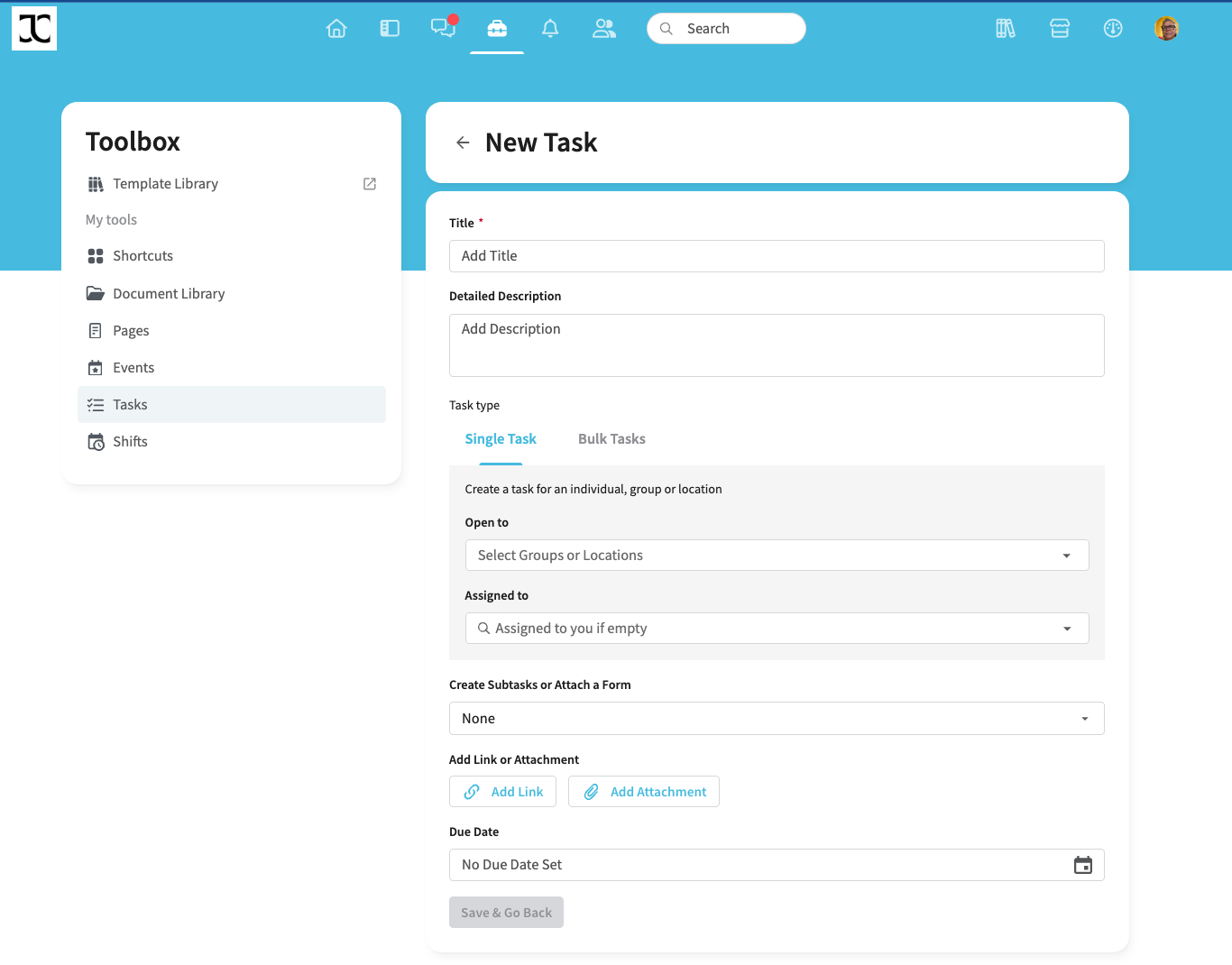The width and height of the screenshot is (1232, 965).
Task: Open the news feed icon in top navigation
Action: click(x=390, y=29)
